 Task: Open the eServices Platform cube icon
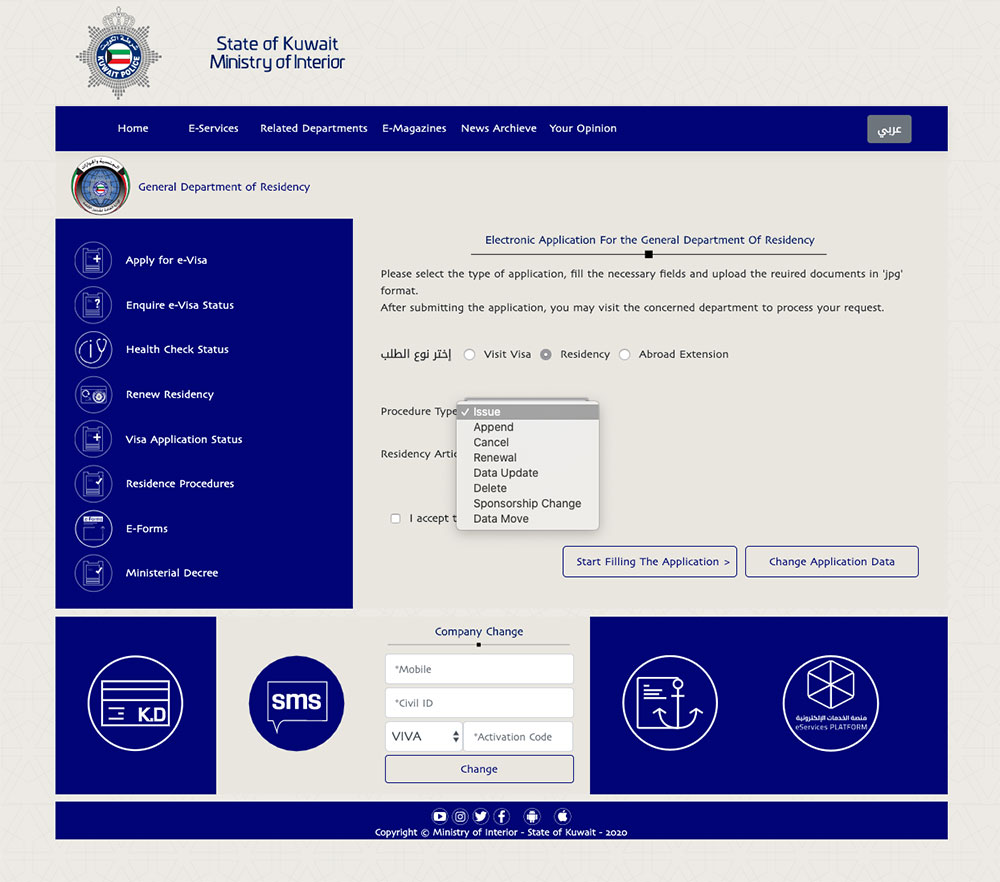tap(830, 704)
